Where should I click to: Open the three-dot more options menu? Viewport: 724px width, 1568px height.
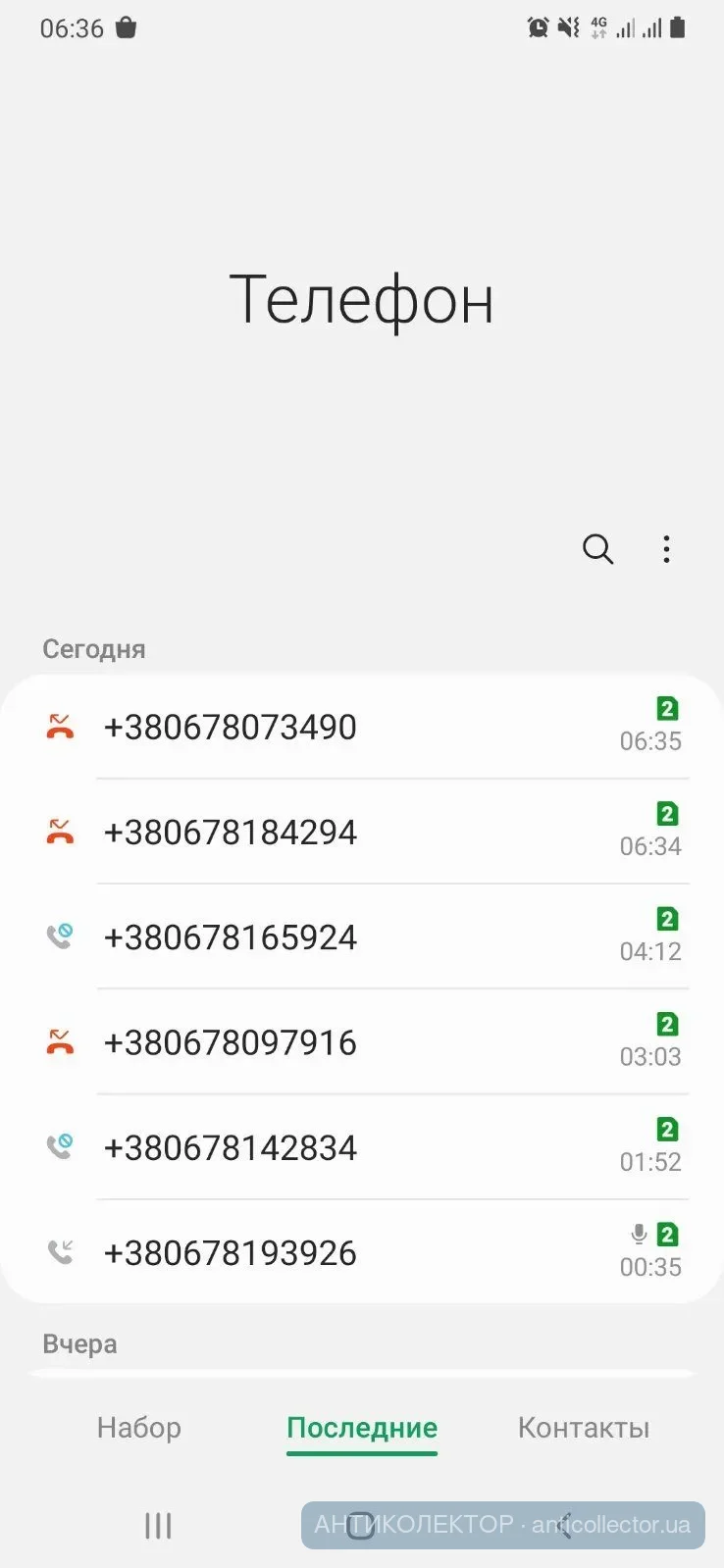pos(666,549)
